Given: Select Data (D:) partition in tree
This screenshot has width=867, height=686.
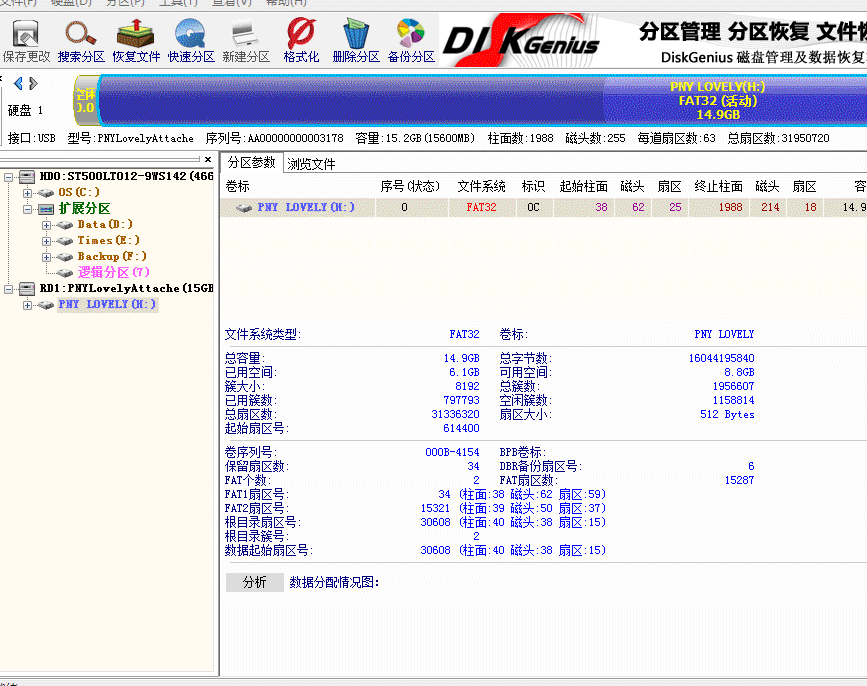Looking at the screenshot, I should click(x=105, y=224).
